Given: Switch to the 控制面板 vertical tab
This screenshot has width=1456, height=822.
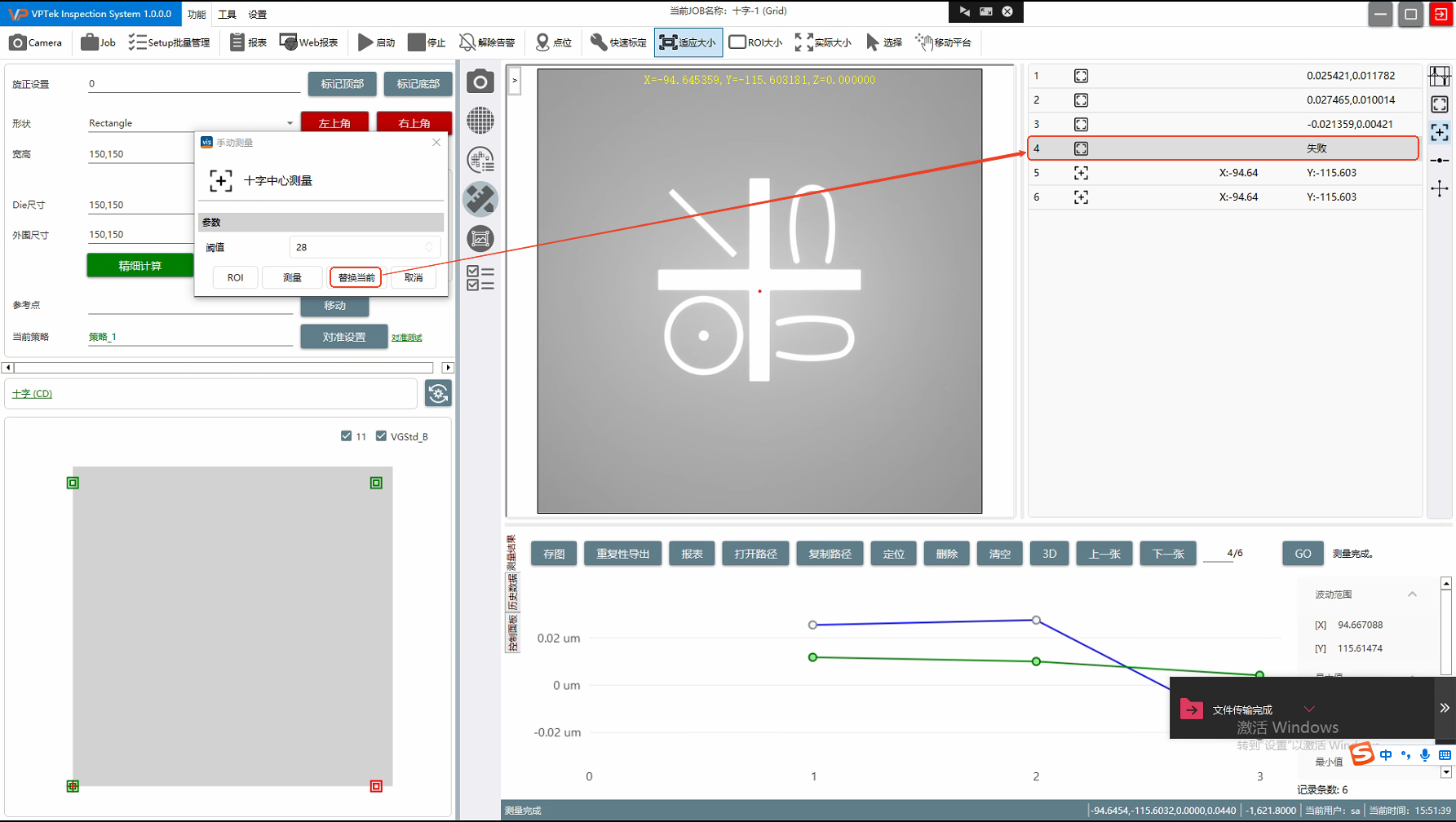Looking at the screenshot, I should click(x=512, y=634).
